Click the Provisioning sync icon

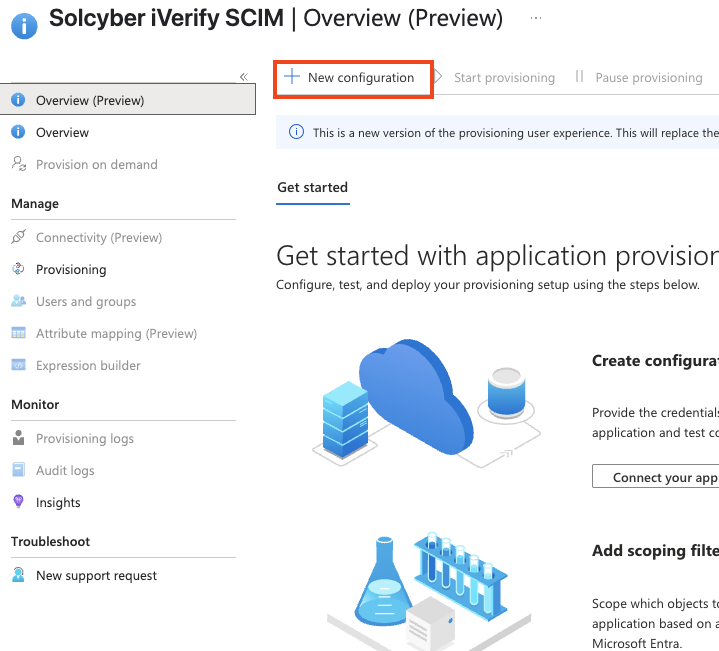coord(18,270)
